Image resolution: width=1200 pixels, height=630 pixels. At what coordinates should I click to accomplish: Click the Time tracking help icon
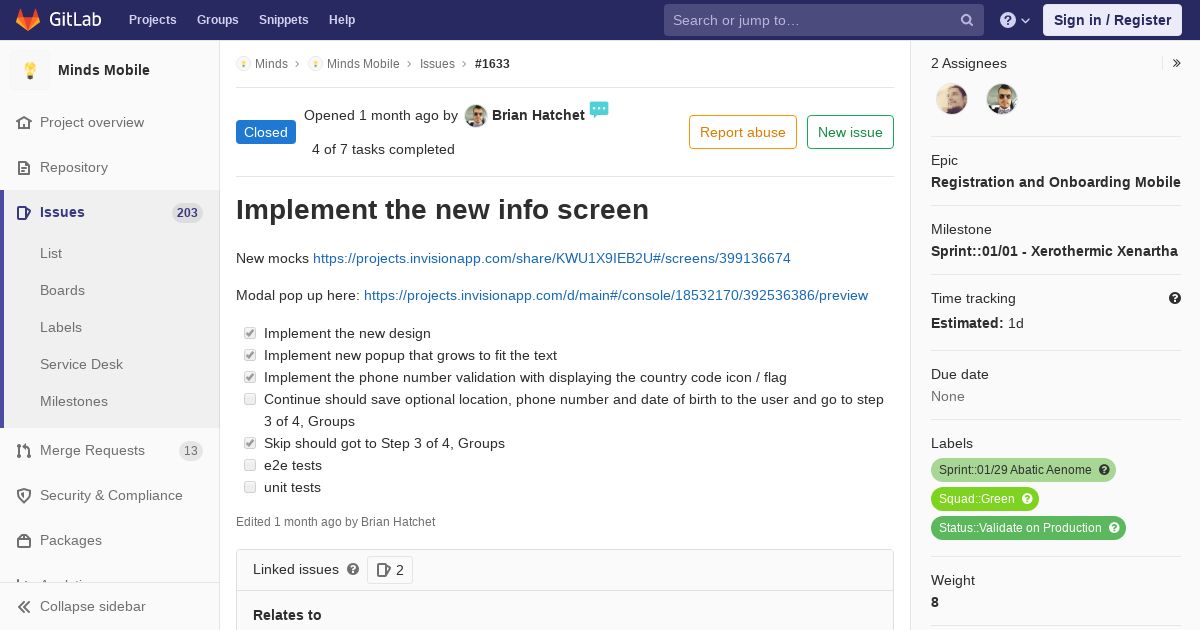tap(1175, 298)
